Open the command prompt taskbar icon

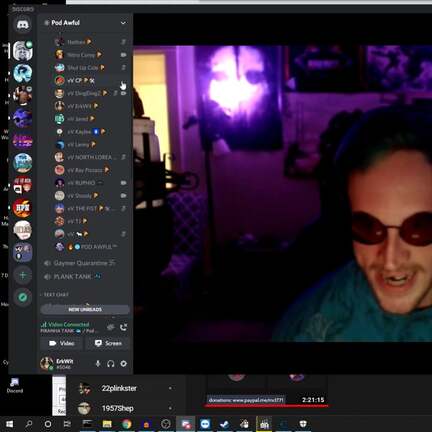(87, 424)
